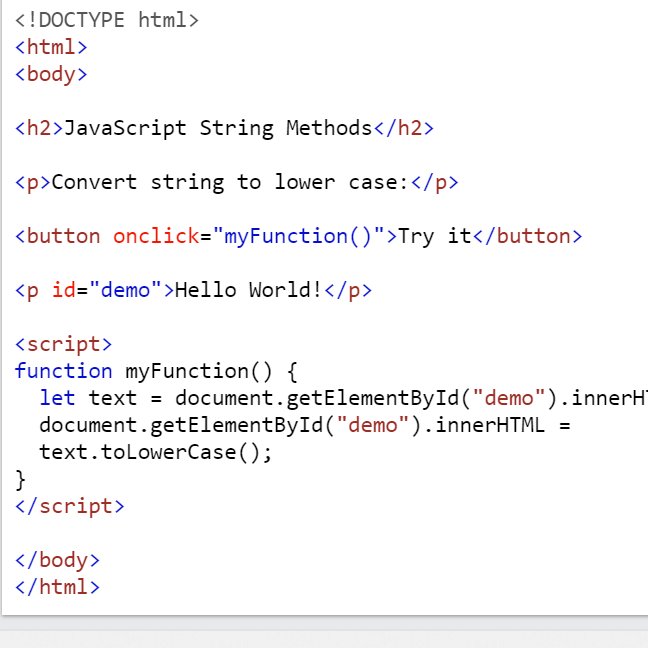648x648 pixels.
Task: Click the 'id' attribute in the paragraph tag
Action: point(64,290)
